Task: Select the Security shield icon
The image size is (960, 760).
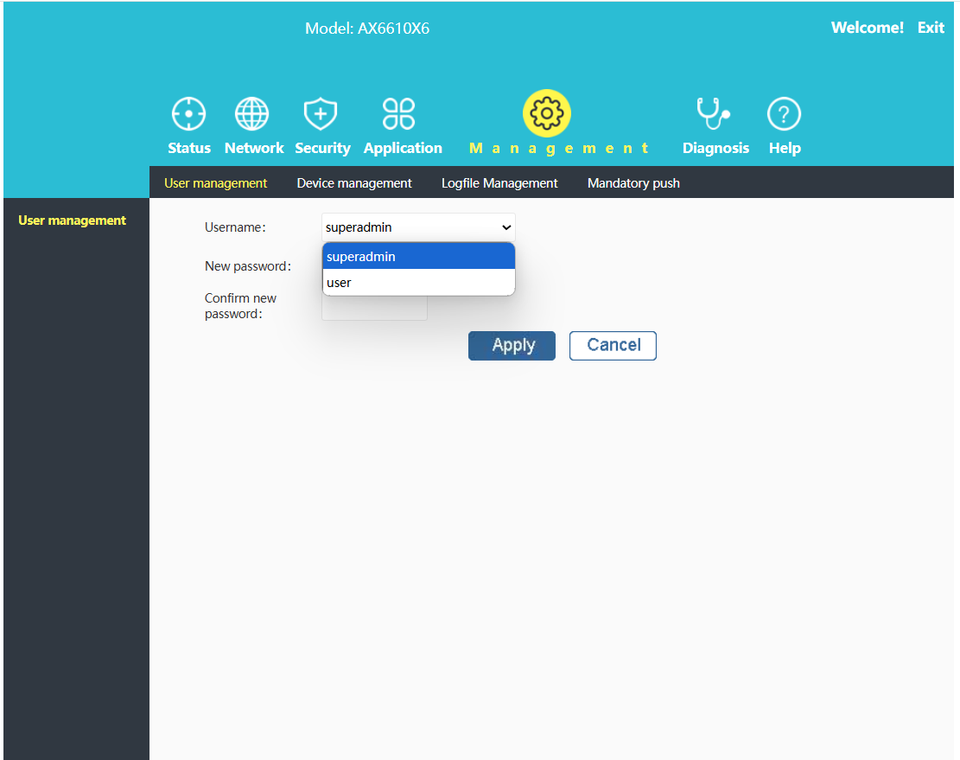Action: [320, 114]
